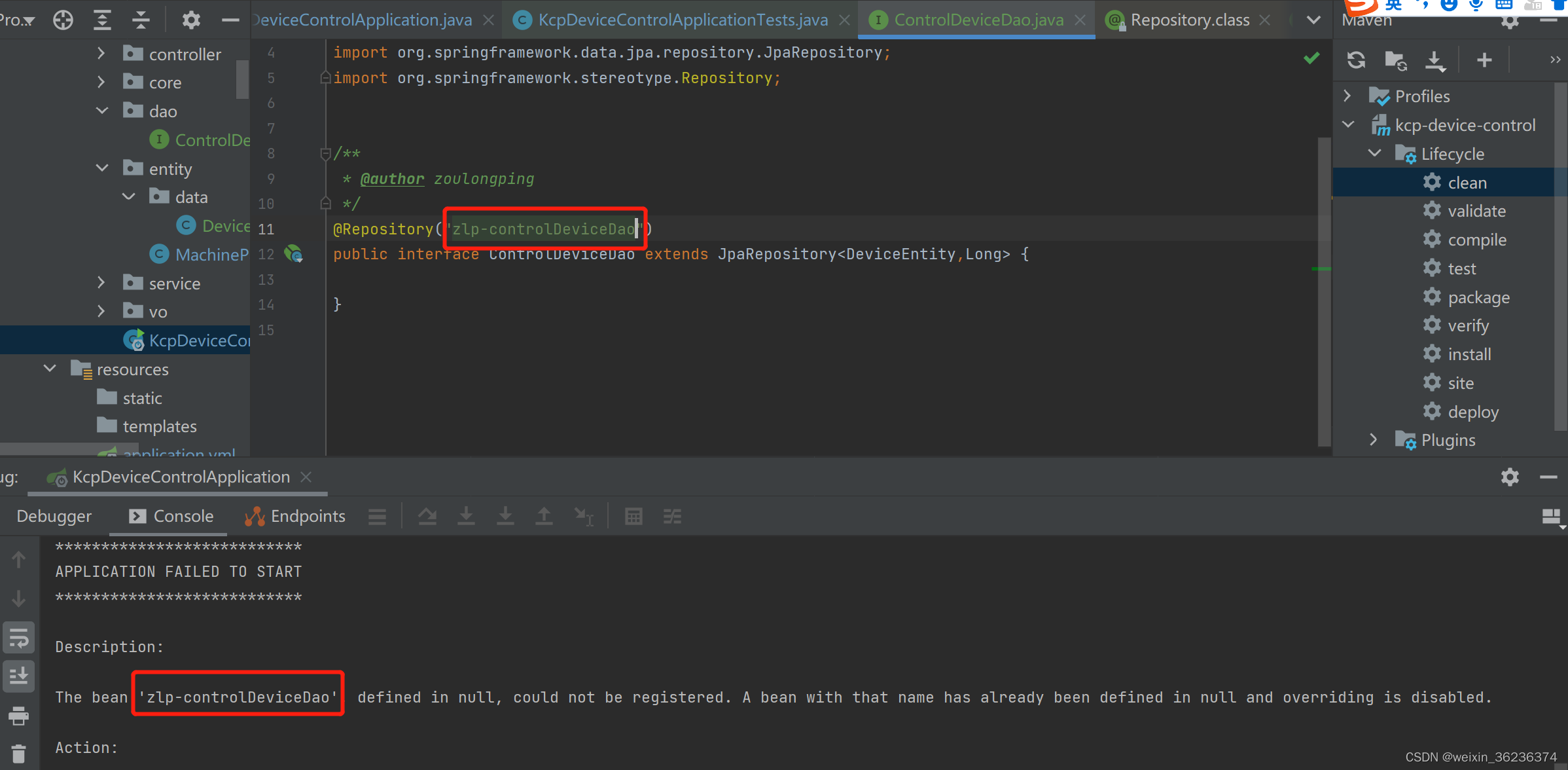Image resolution: width=1568 pixels, height=770 pixels.
Task: Click Run to Cursor debugger icon
Action: coord(584,516)
